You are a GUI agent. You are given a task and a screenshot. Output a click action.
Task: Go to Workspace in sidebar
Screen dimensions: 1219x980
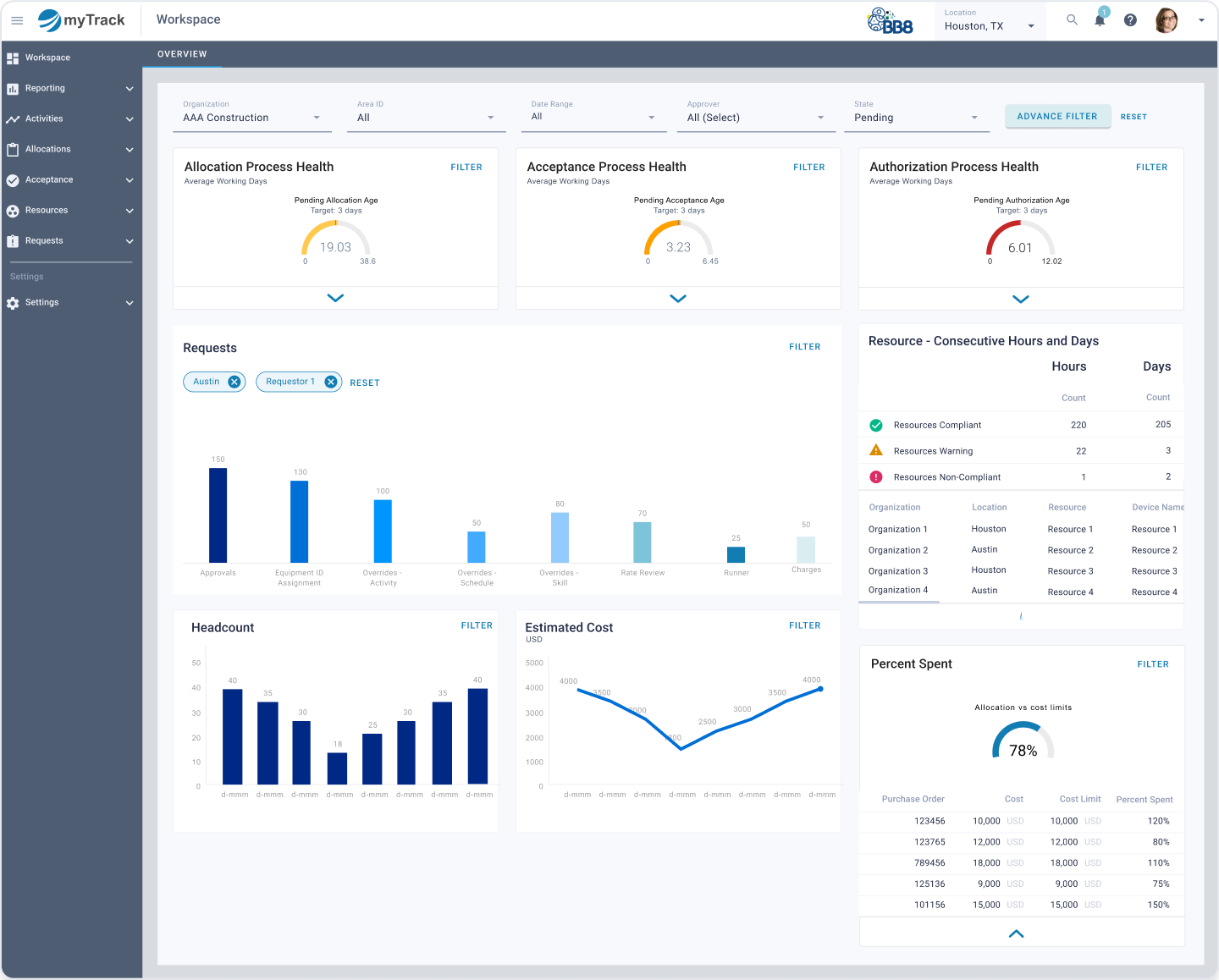(47, 58)
